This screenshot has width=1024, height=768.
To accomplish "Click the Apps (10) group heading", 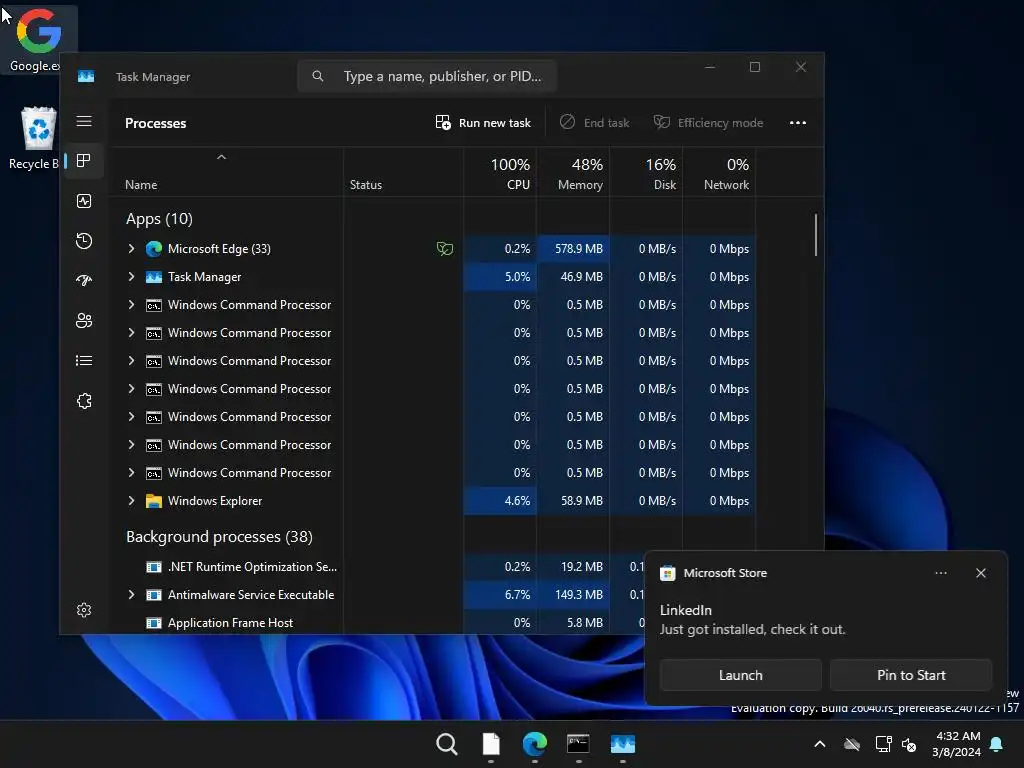I will click(159, 219).
